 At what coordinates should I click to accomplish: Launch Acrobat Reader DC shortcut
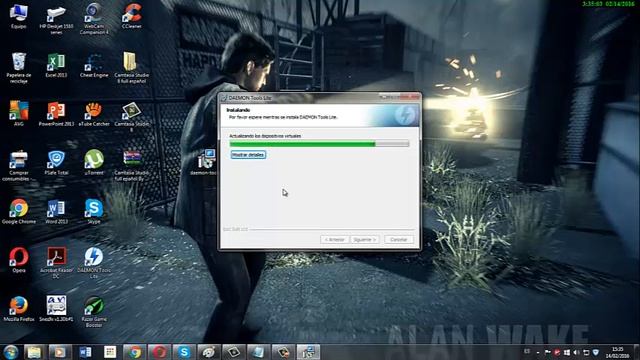click(56, 263)
